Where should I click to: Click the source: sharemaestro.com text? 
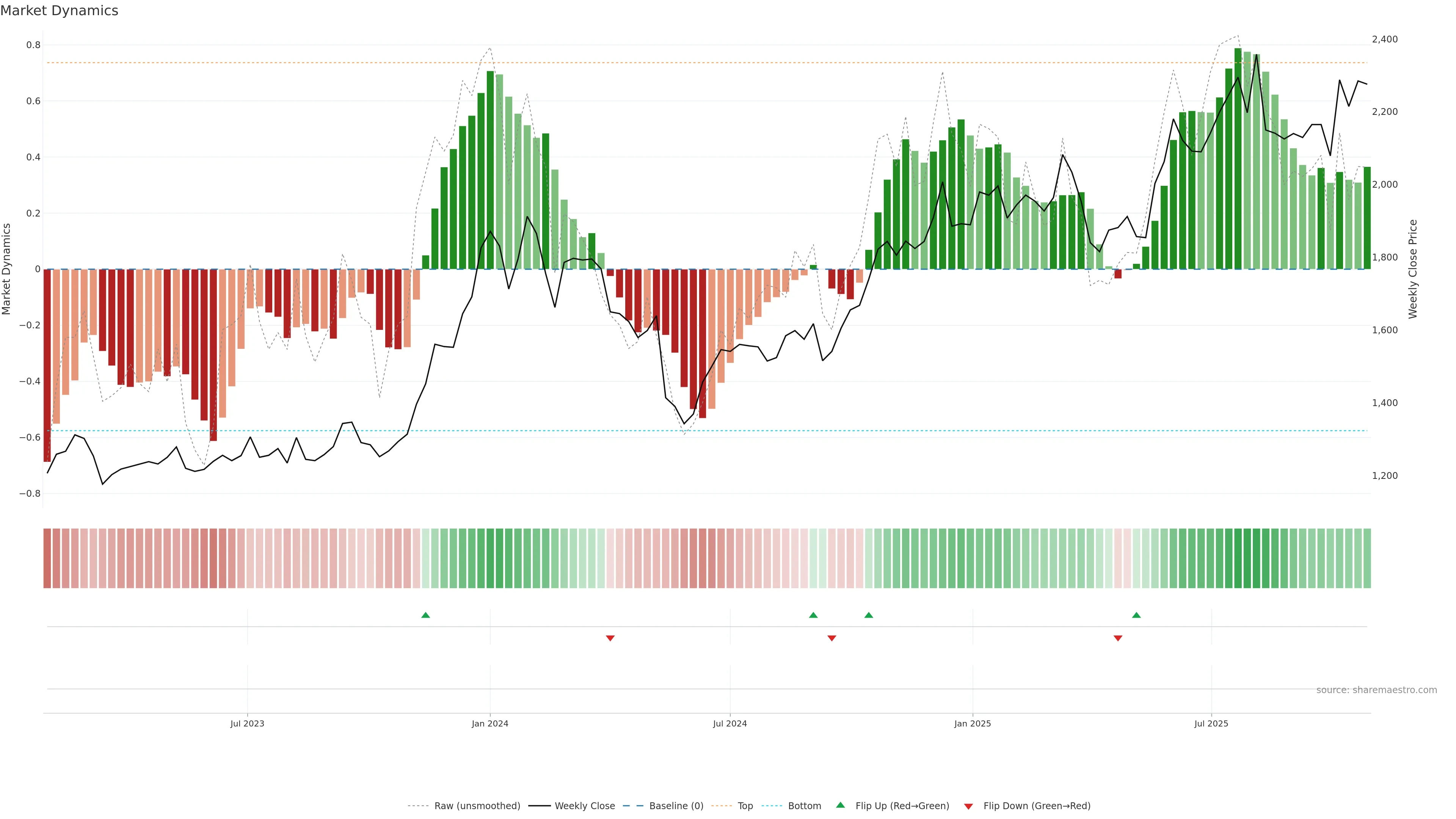[1376, 690]
